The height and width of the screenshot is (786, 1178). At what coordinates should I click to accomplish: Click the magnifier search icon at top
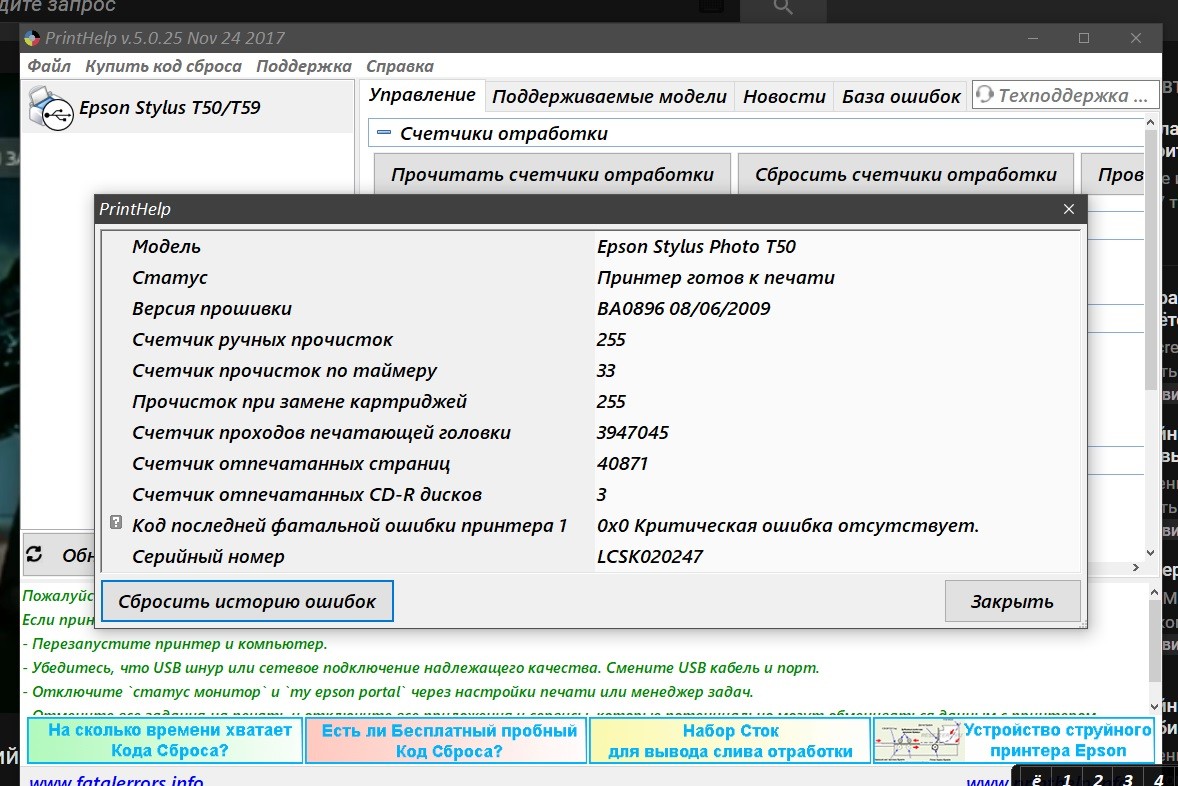[x=783, y=7]
